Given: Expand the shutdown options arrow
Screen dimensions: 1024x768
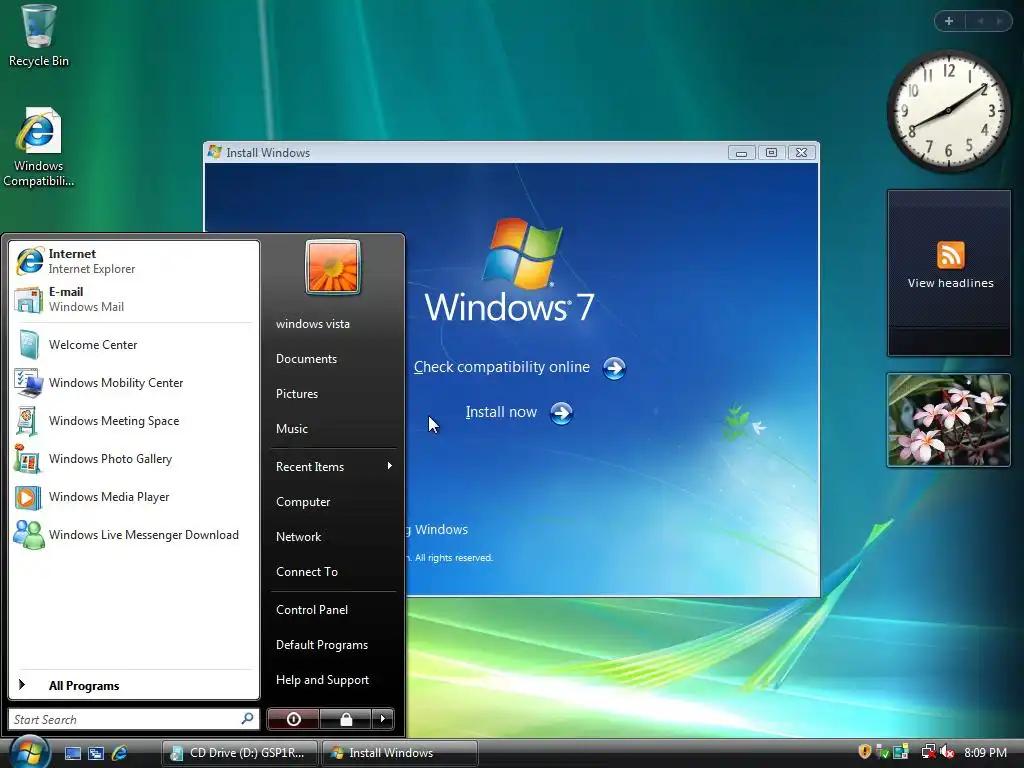Looking at the screenshot, I should click(383, 719).
